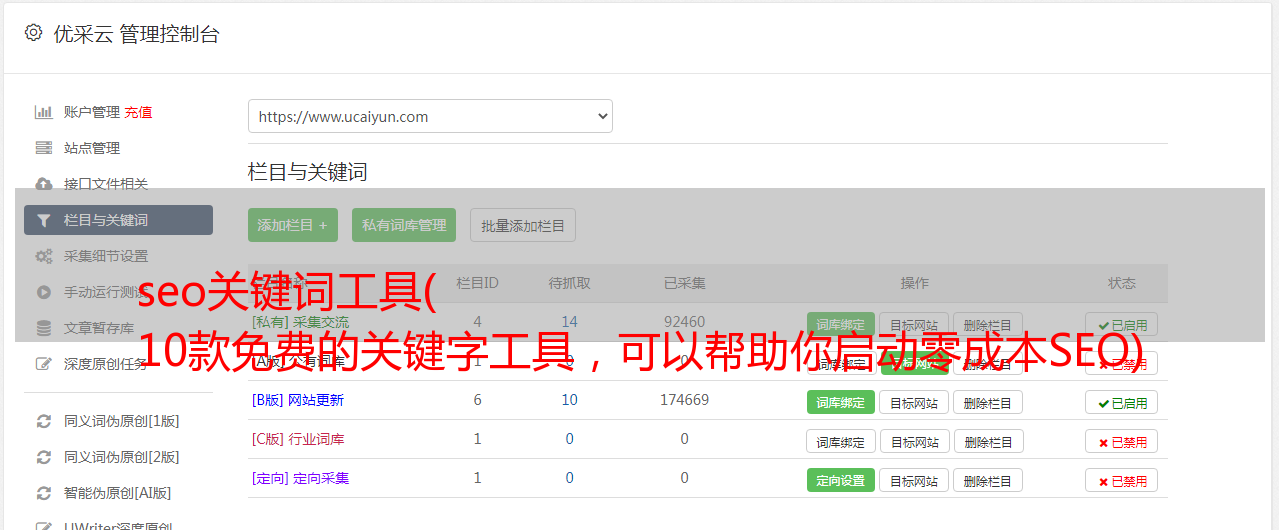Click the cloud upload icon for 接口文件相关

(x=43, y=184)
